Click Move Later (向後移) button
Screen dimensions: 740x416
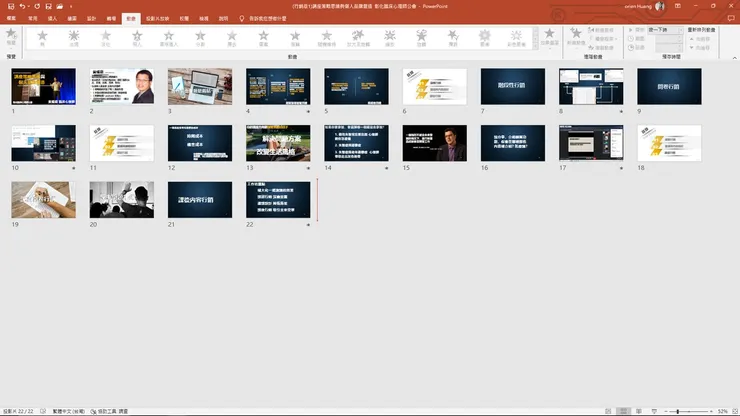pos(700,48)
